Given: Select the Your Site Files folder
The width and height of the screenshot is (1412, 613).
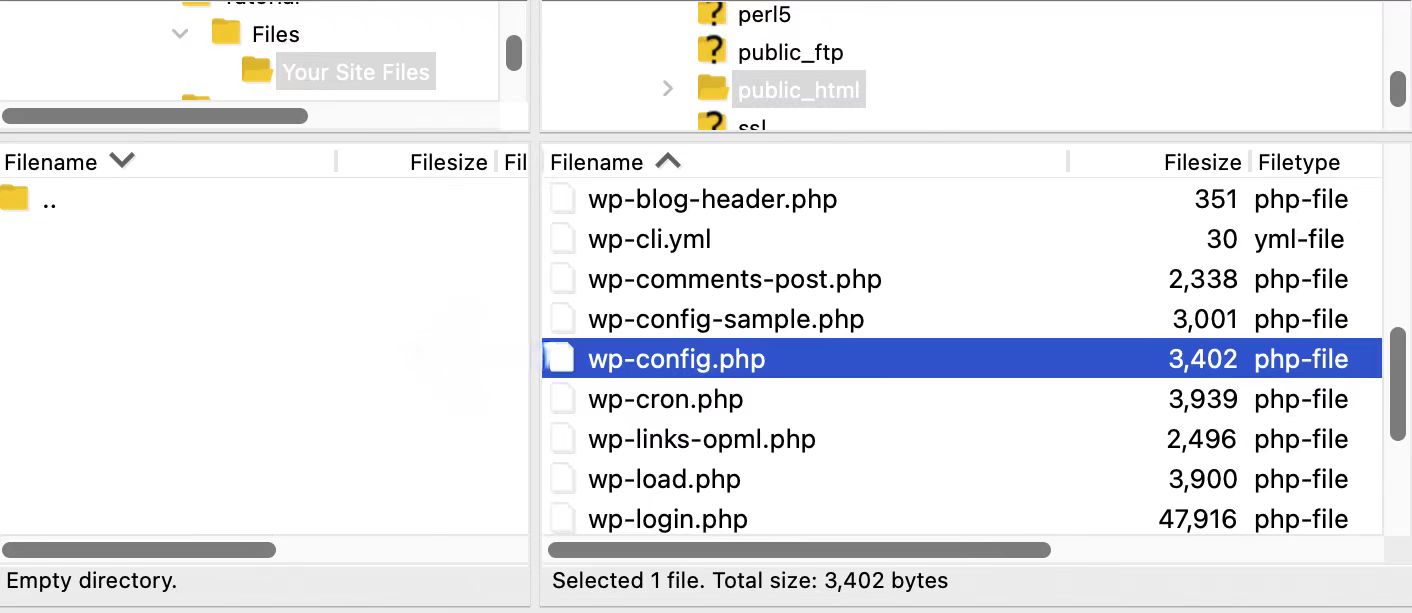Looking at the screenshot, I should (x=355, y=71).
